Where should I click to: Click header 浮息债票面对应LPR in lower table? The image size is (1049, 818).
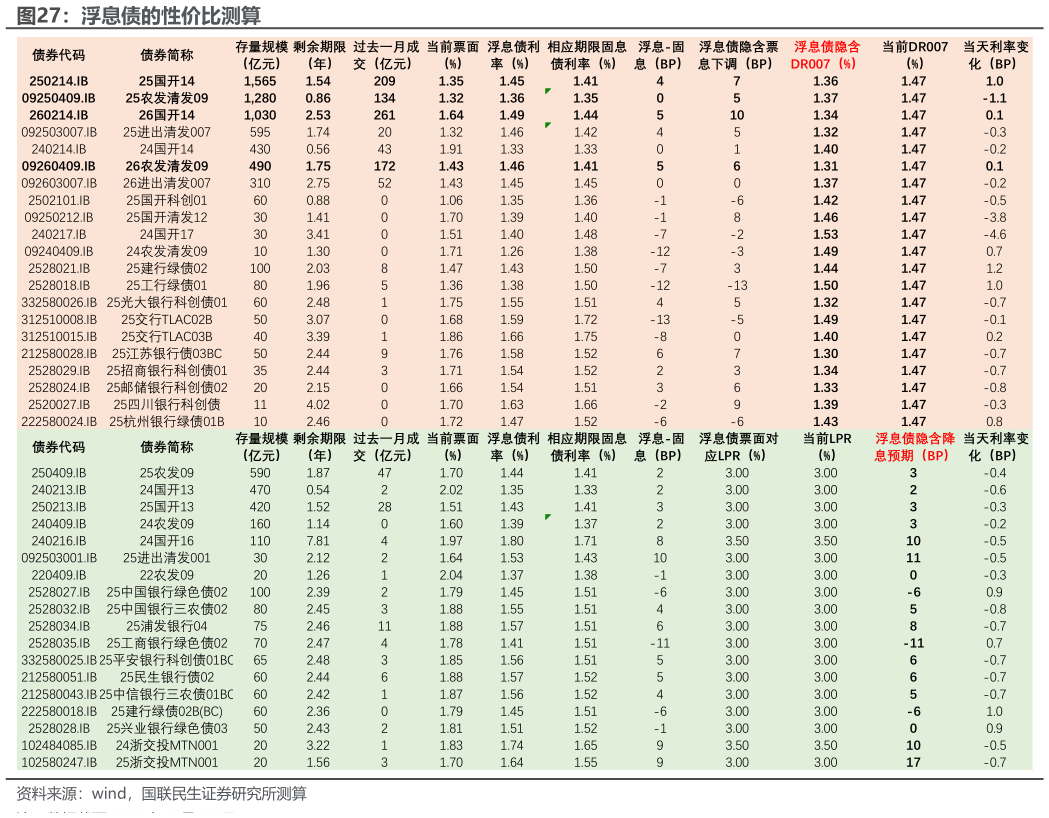pyautogui.click(x=737, y=447)
